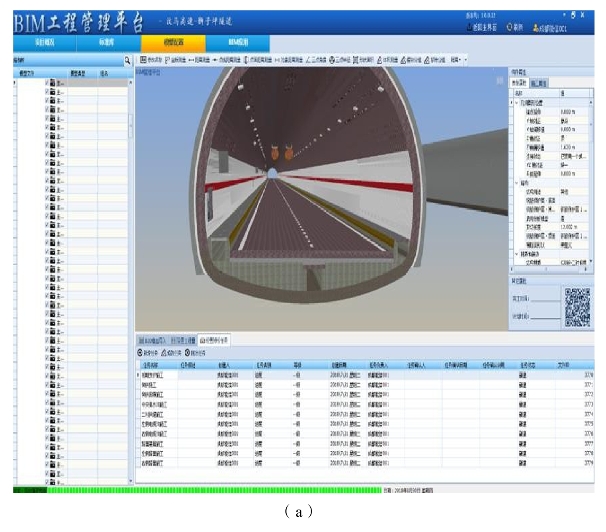Click the vertical scrollbar of model tree
The height and width of the screenshot is (532, 606).
pos(131,126)
